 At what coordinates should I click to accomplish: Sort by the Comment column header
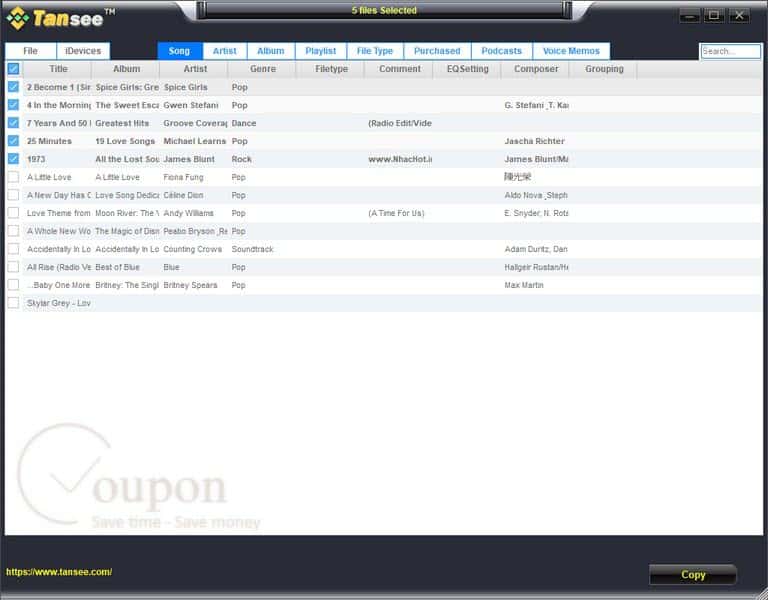(x=399, y=69)
